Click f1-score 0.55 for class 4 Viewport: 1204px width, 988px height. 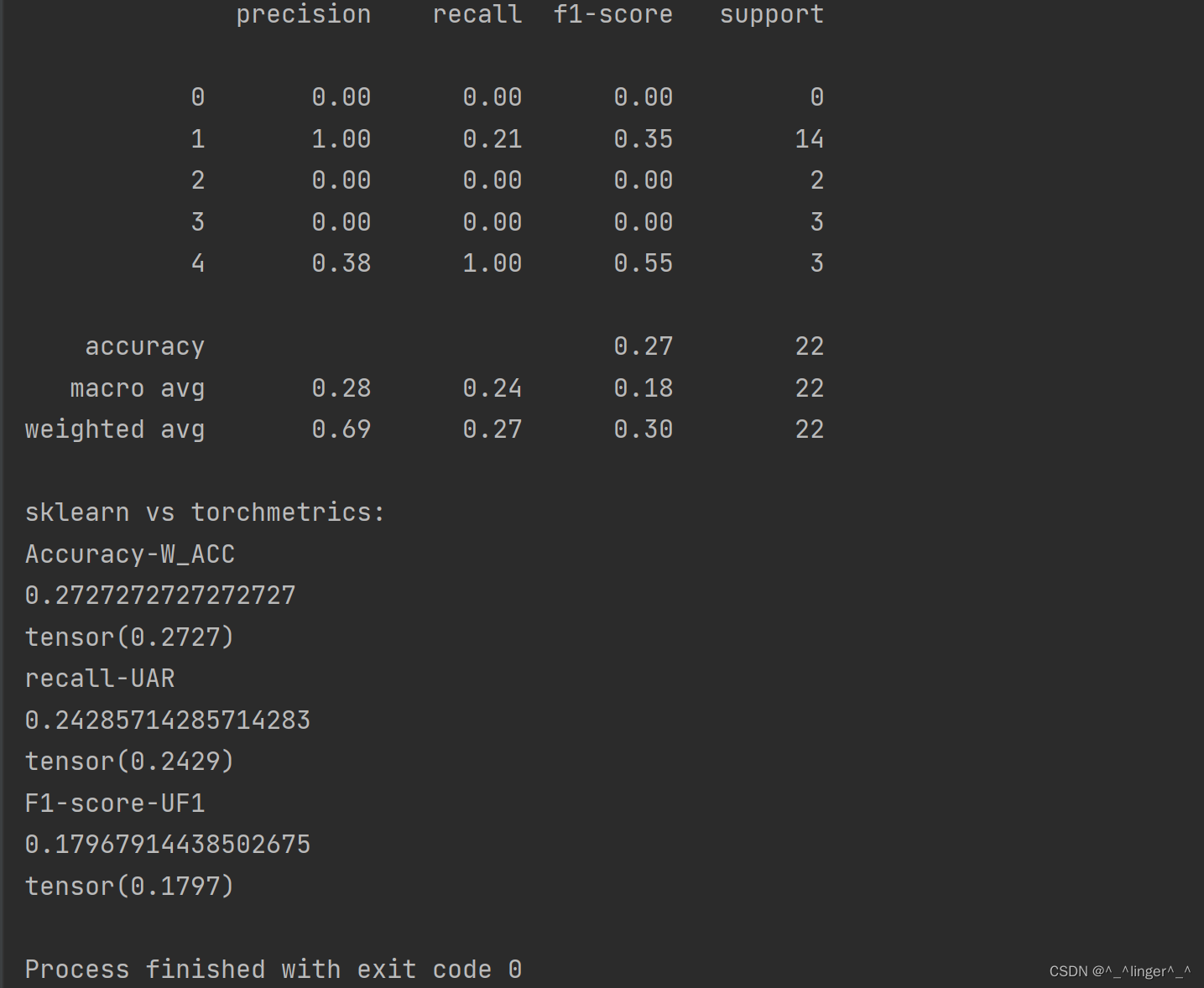click(644, 263)
